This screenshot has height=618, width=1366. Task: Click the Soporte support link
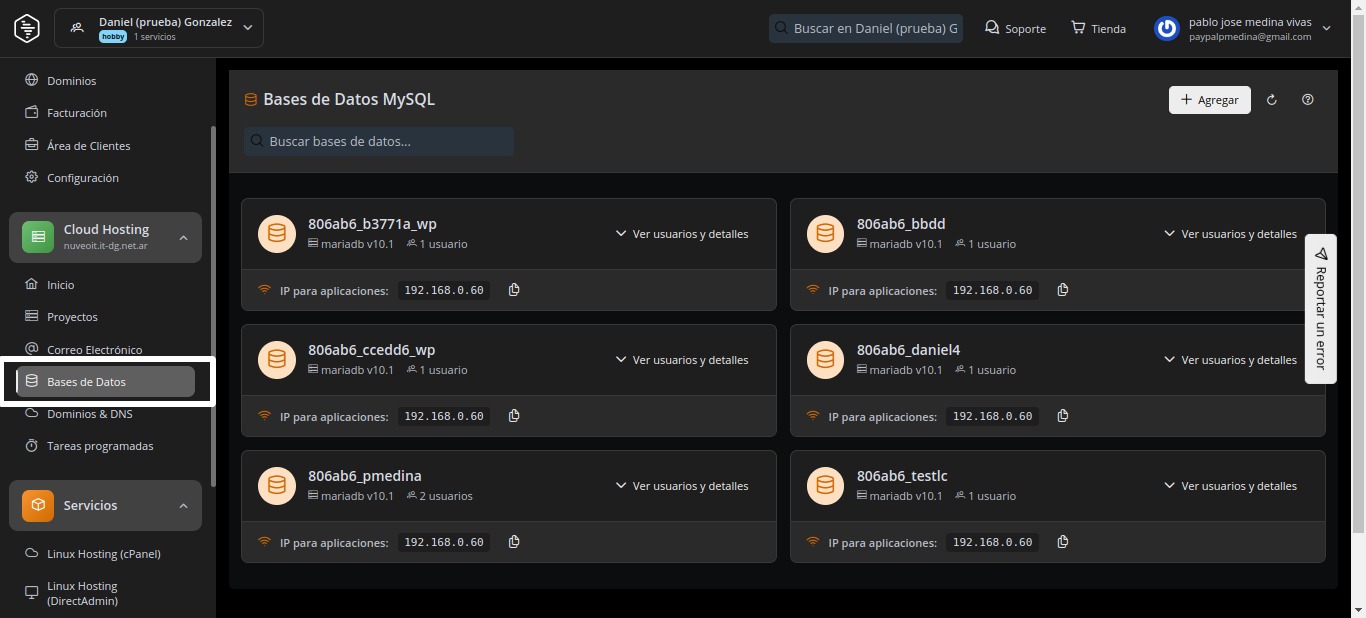1015,28
